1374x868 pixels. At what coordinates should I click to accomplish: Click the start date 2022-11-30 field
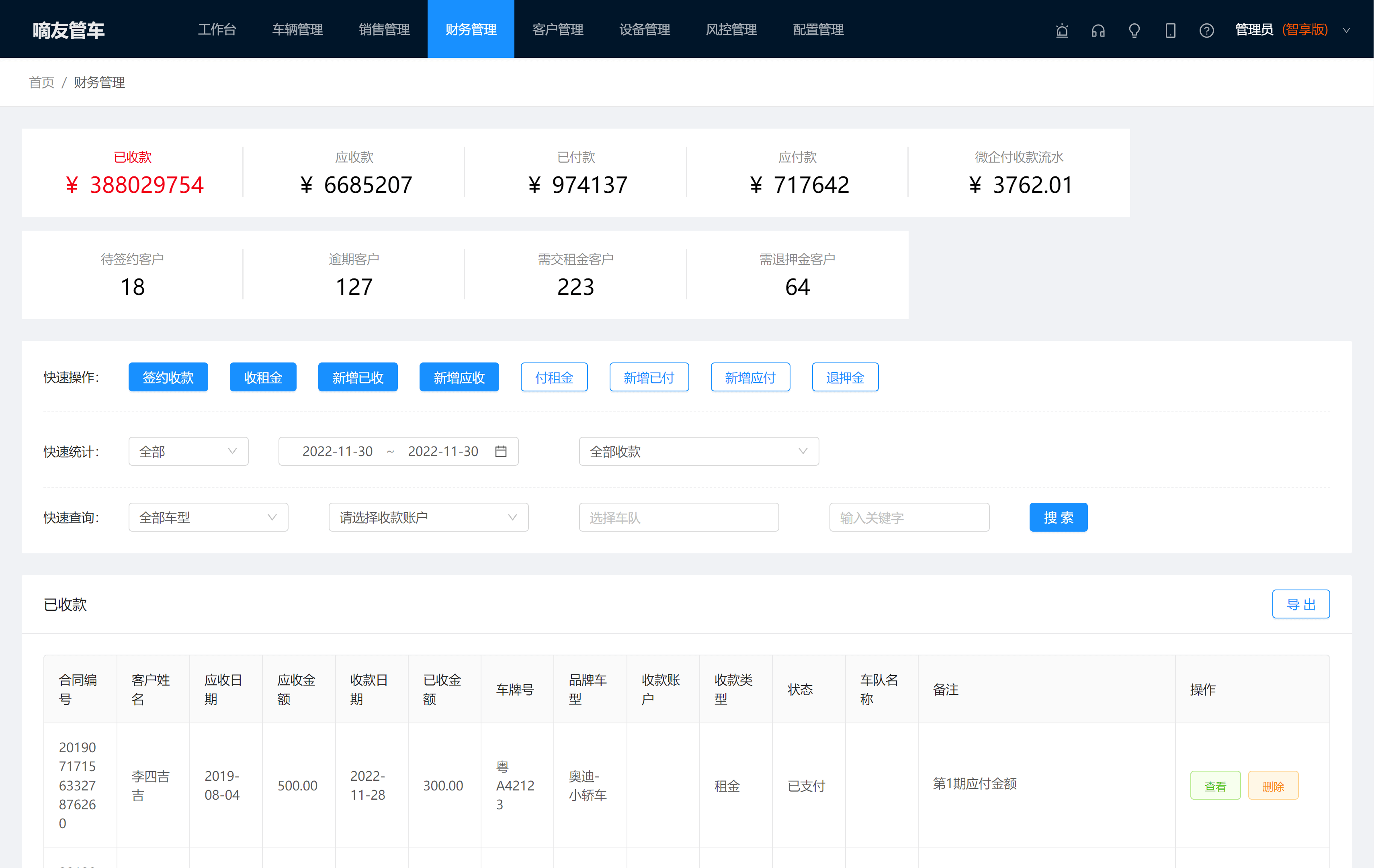(x=337, y=451)
